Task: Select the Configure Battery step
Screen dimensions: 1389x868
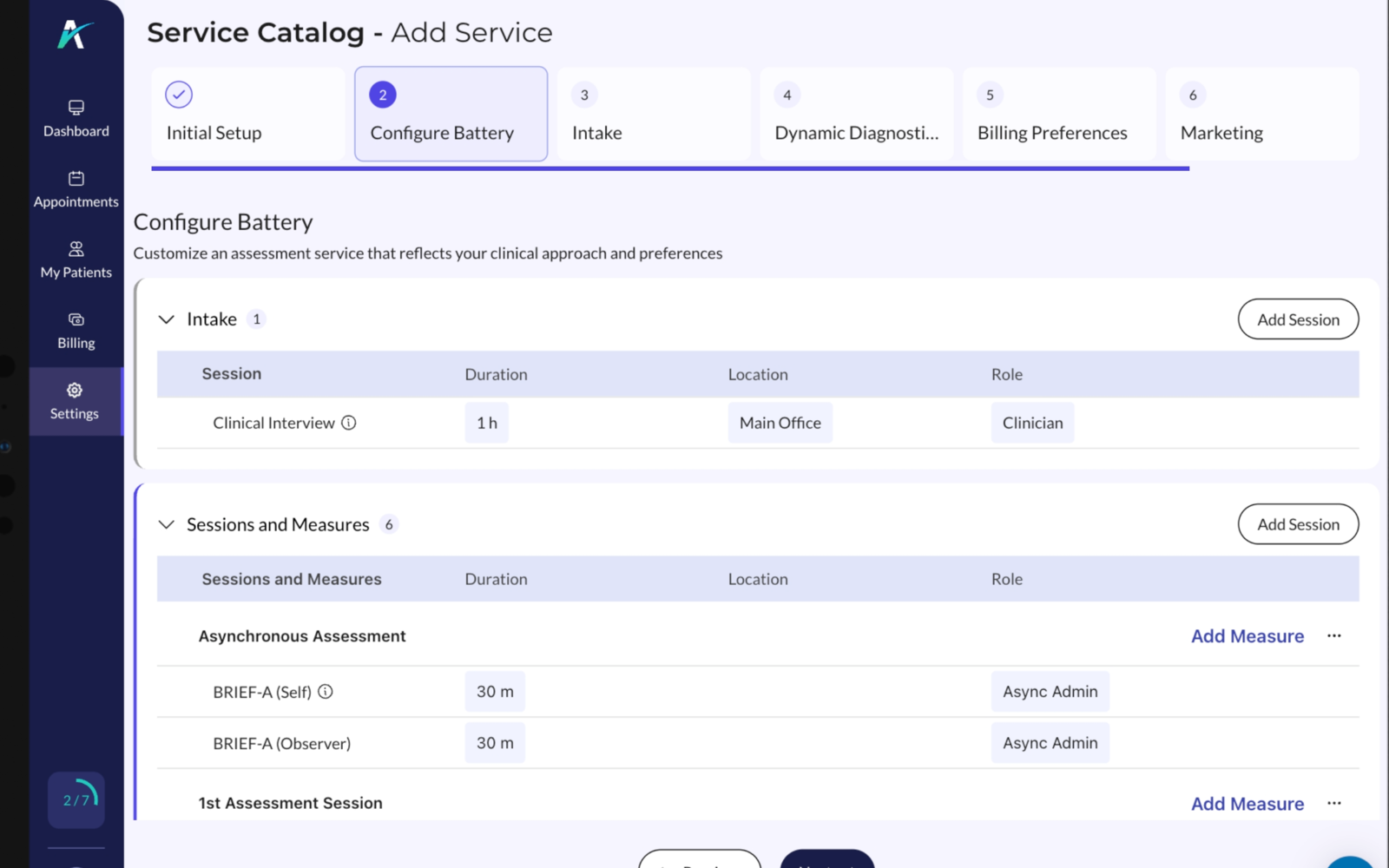Action: click(451, 114)
